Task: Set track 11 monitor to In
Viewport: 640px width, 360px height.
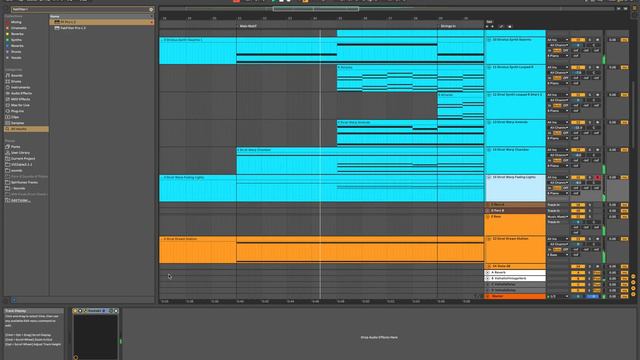Action: (x=550, y=78)
